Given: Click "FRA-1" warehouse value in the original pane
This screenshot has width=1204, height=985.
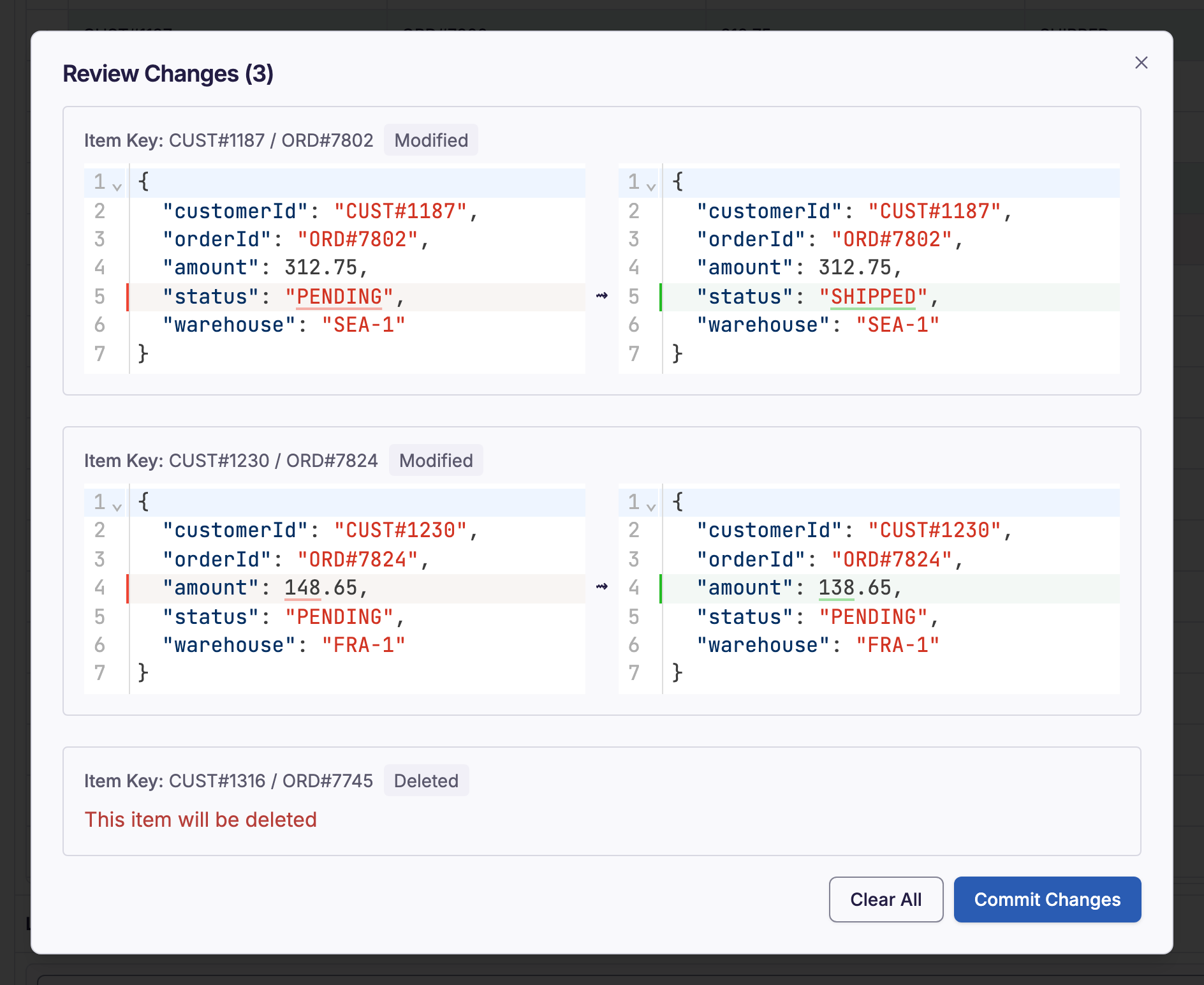Looking at the screenshot, I should [x=363, y=645].
